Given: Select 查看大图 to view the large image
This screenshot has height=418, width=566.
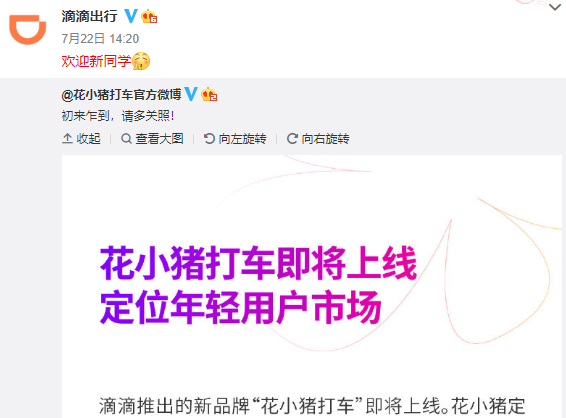Looking at the screenshot, I should [x=152, y=139].
